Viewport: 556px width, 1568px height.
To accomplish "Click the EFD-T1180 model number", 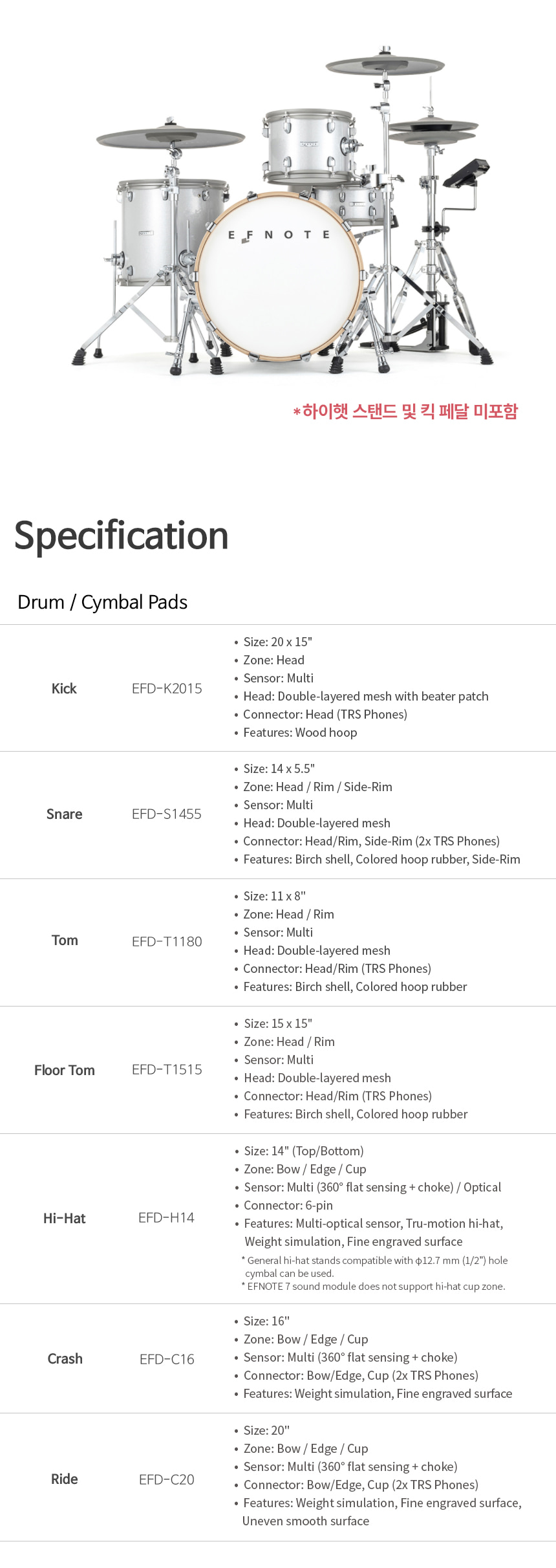I will (x=167, y=941).
